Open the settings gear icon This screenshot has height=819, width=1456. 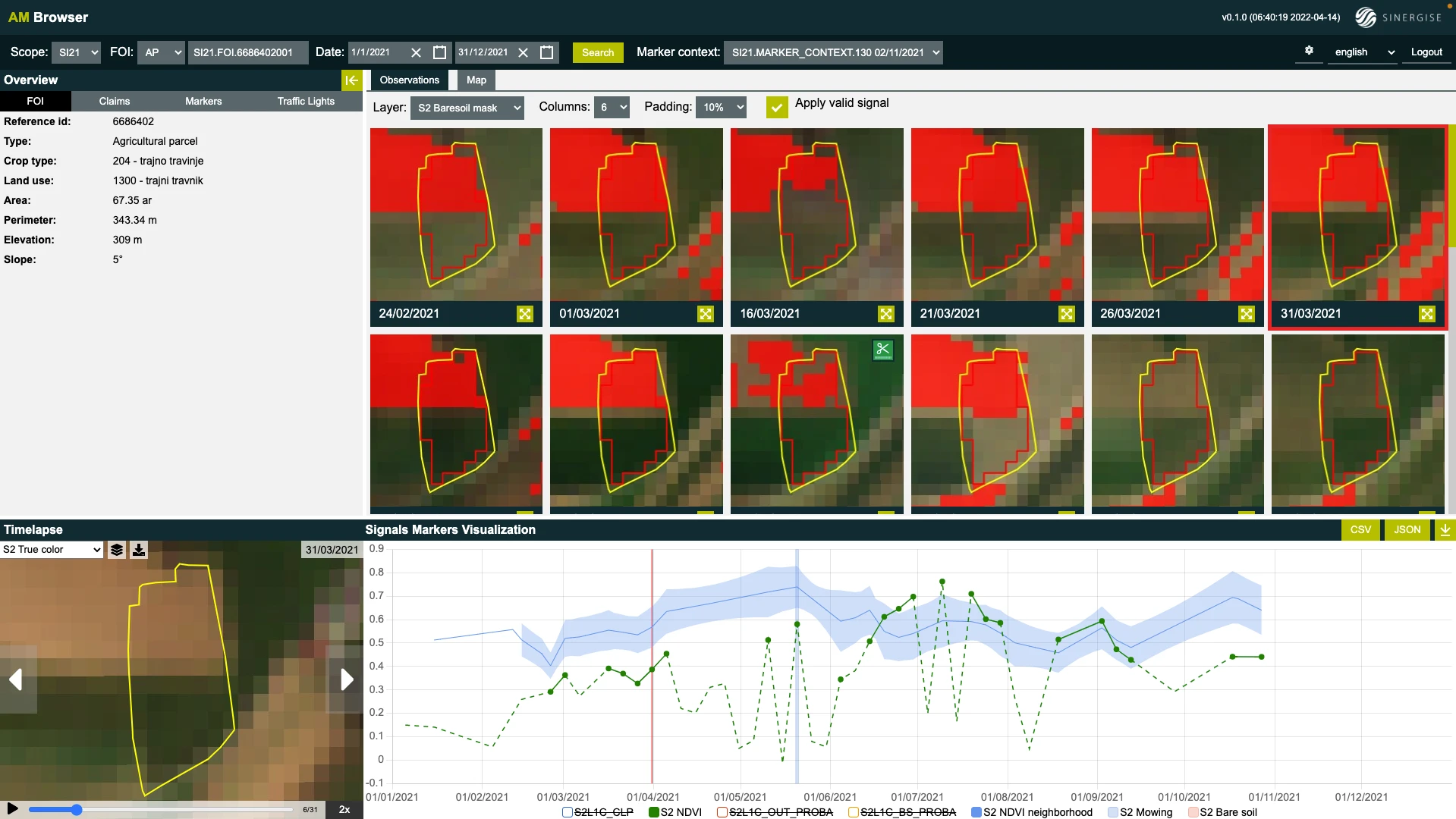(x=1309, y=51)
